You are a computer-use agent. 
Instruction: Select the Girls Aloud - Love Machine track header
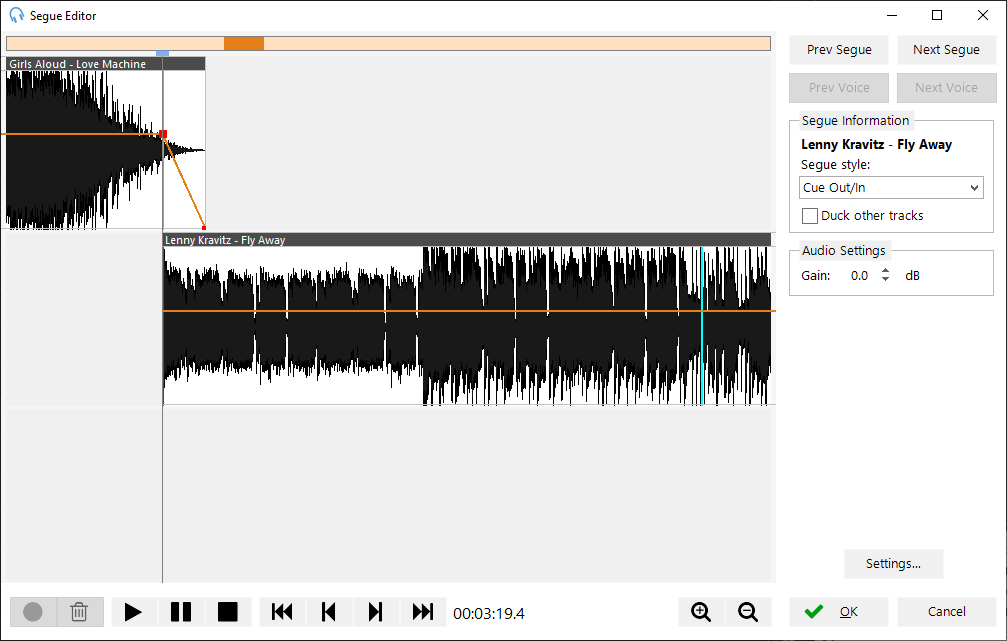[106, 64]
